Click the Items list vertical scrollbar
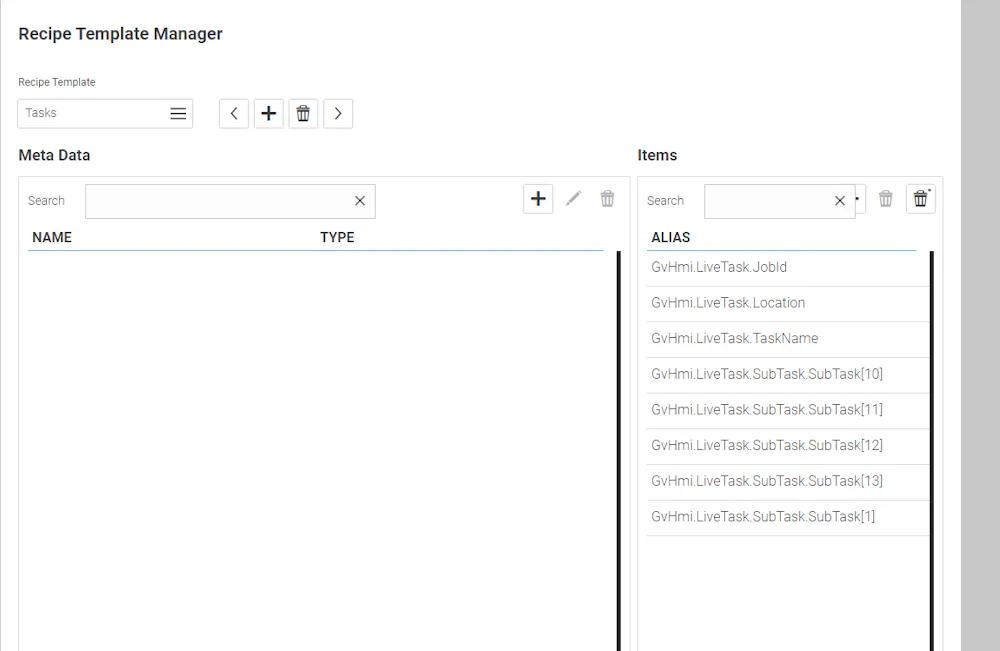This screenshot has height=651, width=1000. click(932, 451)
